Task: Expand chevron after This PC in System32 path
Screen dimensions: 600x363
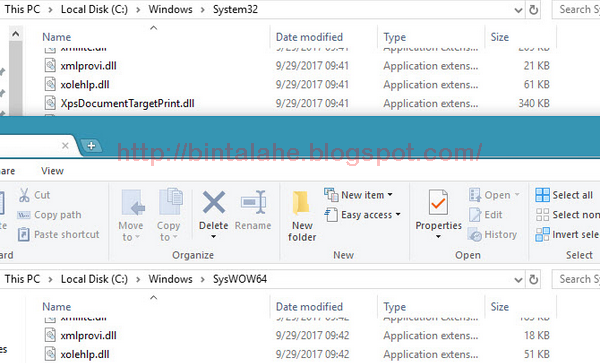Action: click(51, 10)
